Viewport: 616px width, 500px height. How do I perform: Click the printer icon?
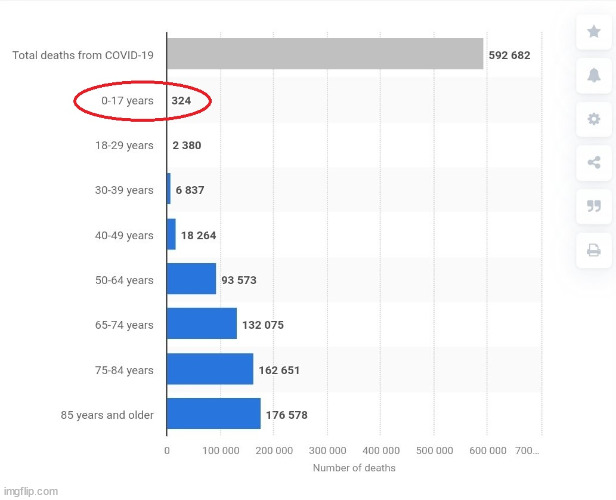point(594,250)
